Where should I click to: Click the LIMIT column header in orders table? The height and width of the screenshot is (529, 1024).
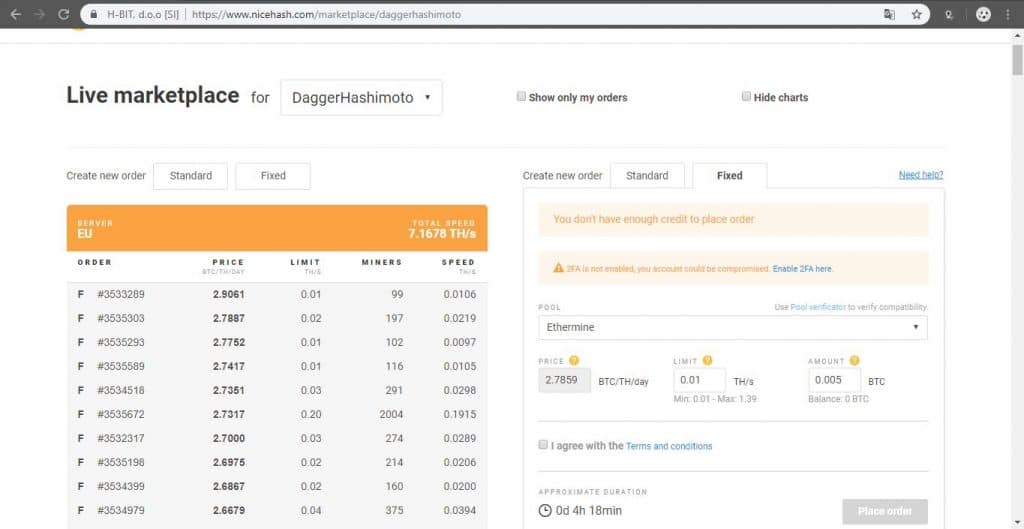[306, 263]
